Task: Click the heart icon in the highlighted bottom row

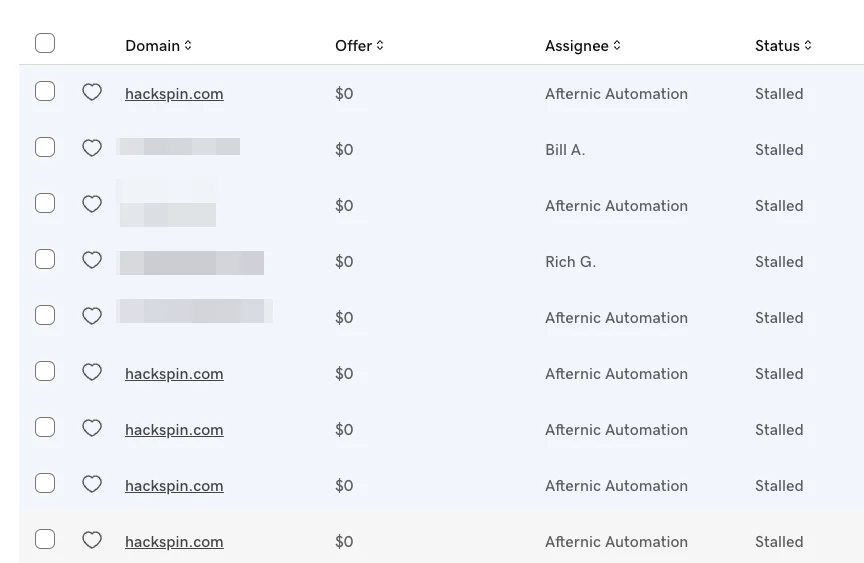Action: (x=92, y=540)
